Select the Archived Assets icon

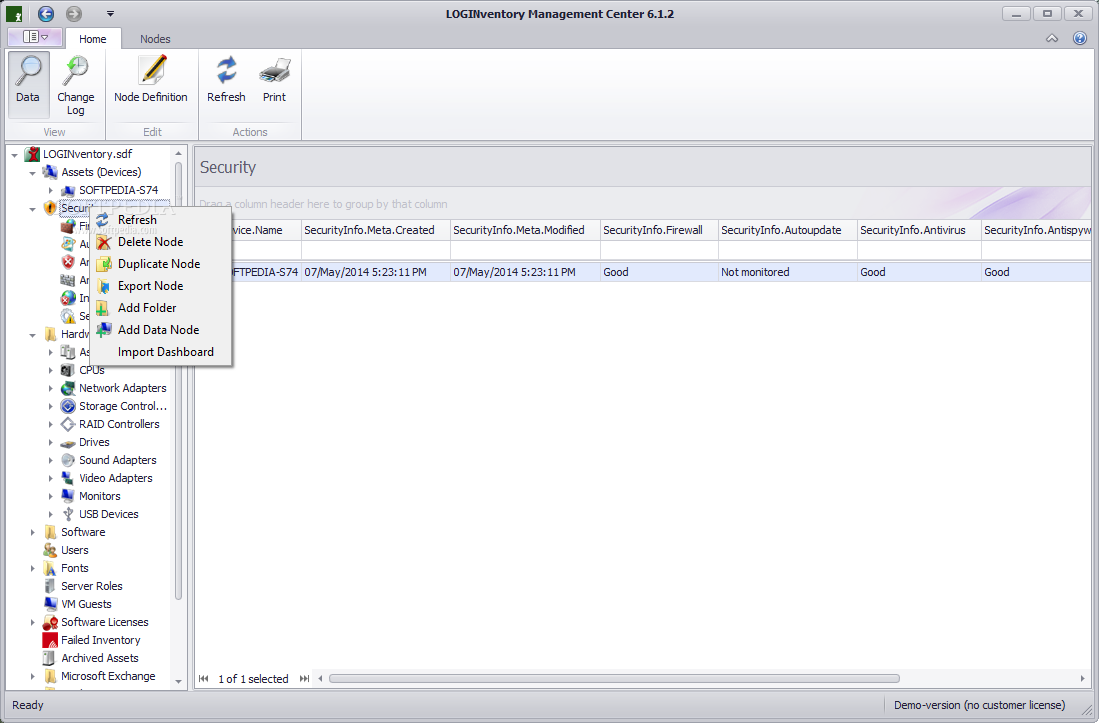pyautogui.click(x=50, y=658)
